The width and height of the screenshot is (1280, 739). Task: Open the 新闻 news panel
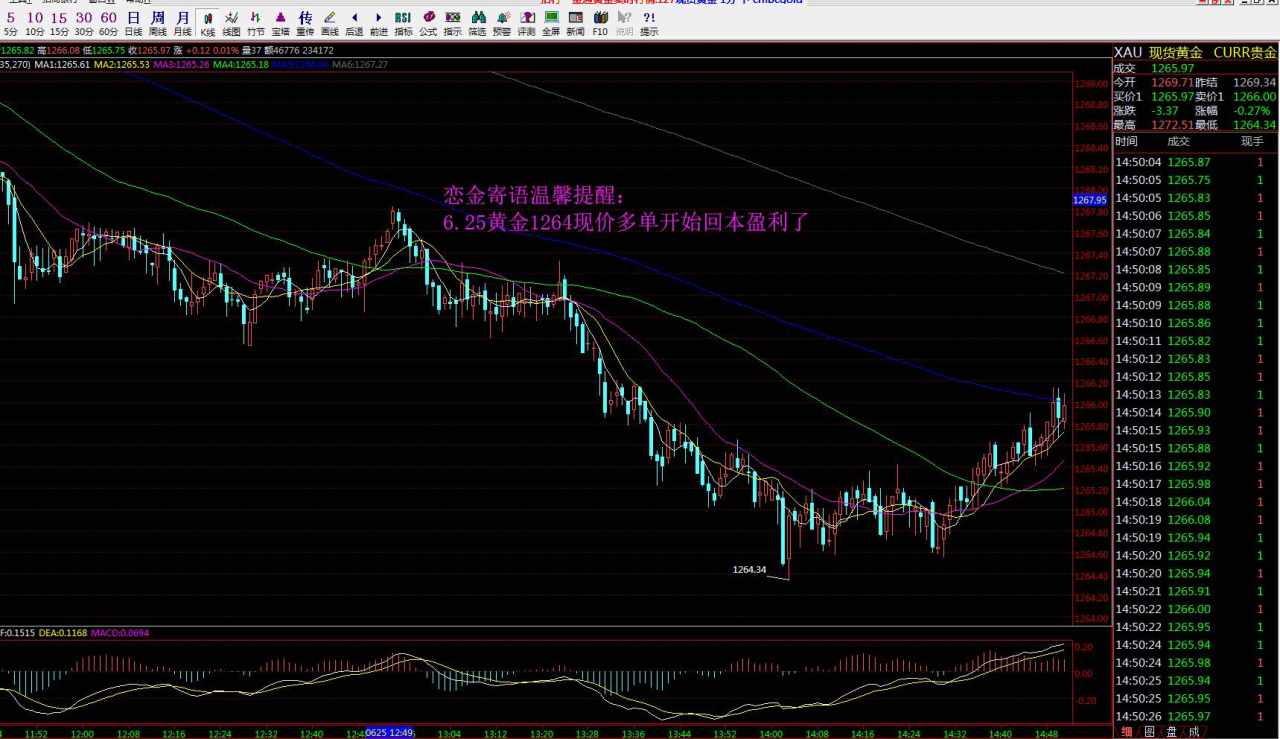[x=575, y=23]
